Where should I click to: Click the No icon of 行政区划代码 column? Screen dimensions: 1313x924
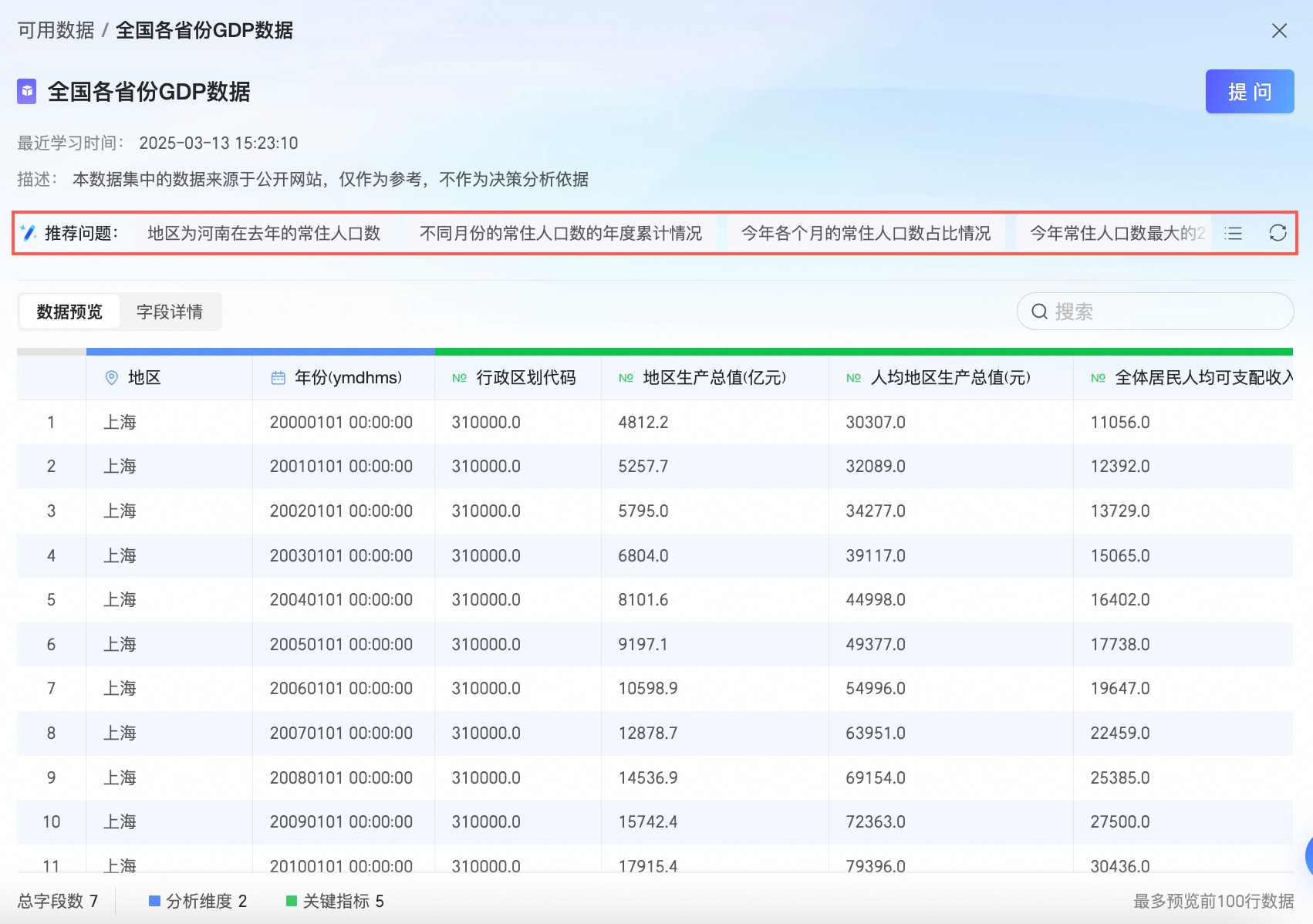(460, 378)
